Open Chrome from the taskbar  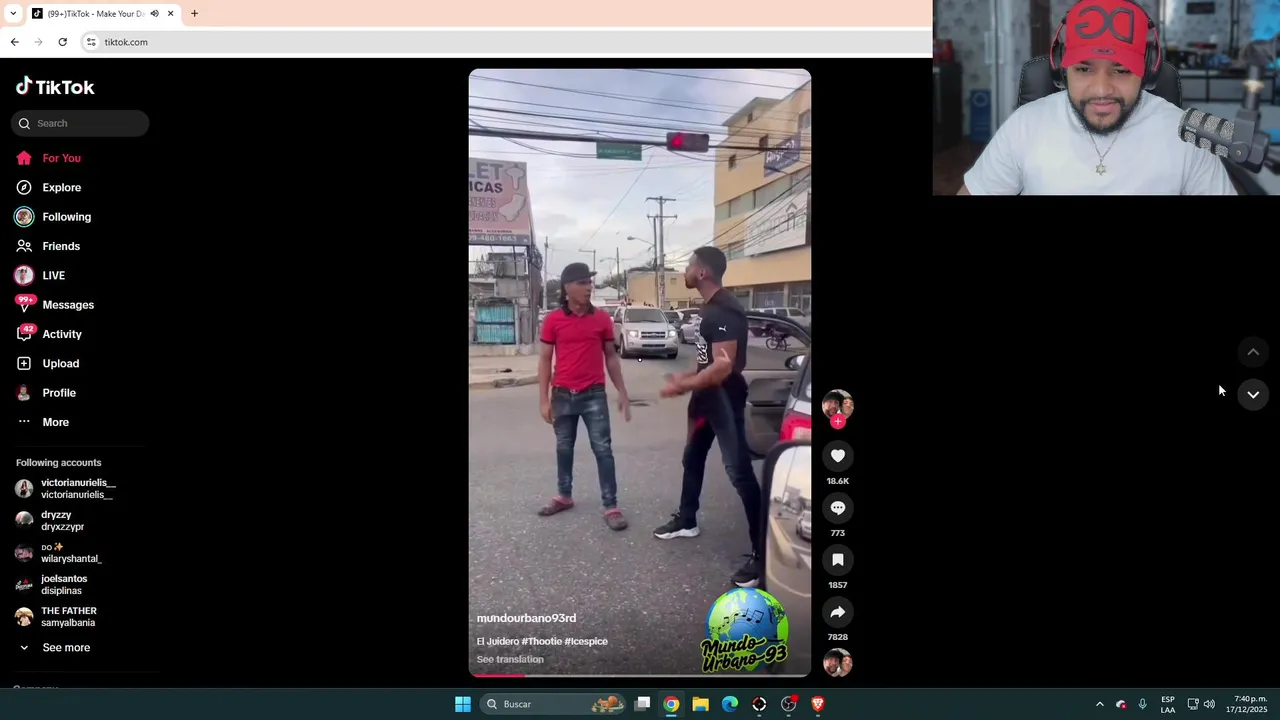[x=671, y=704]
